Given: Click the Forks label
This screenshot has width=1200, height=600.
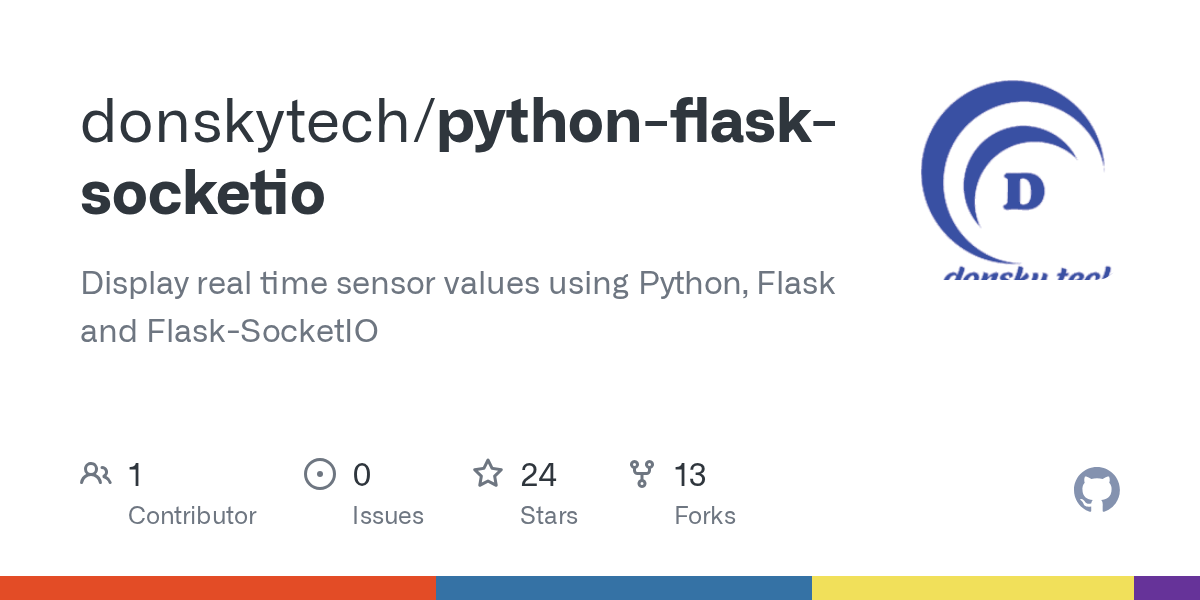Looking at the screenshot, I should [705, 516].
